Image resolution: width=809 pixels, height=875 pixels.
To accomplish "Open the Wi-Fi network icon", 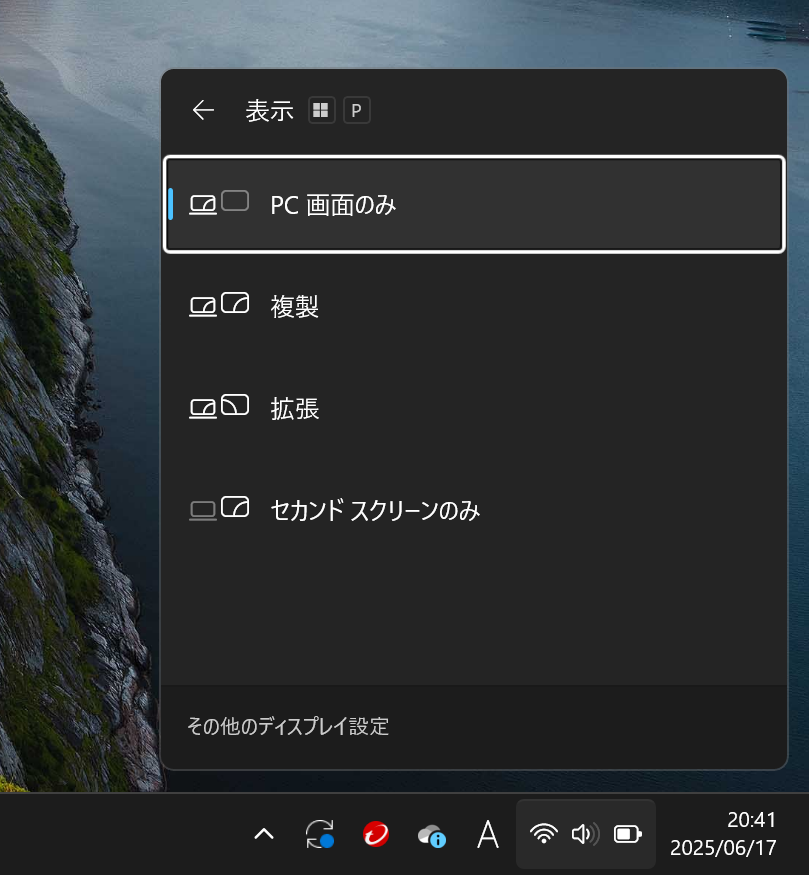I will [x=543, y=834].
